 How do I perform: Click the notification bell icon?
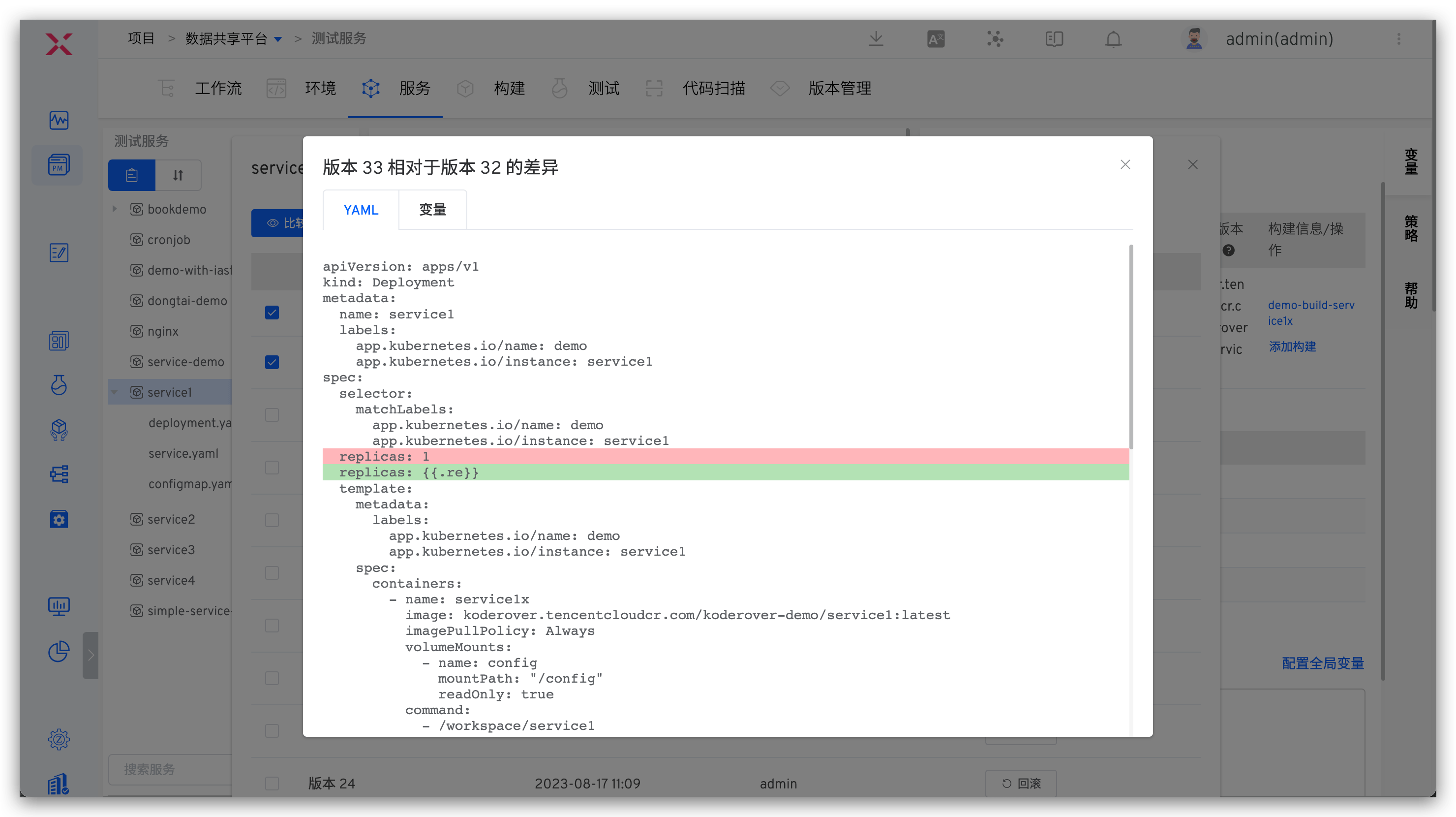1113,39
